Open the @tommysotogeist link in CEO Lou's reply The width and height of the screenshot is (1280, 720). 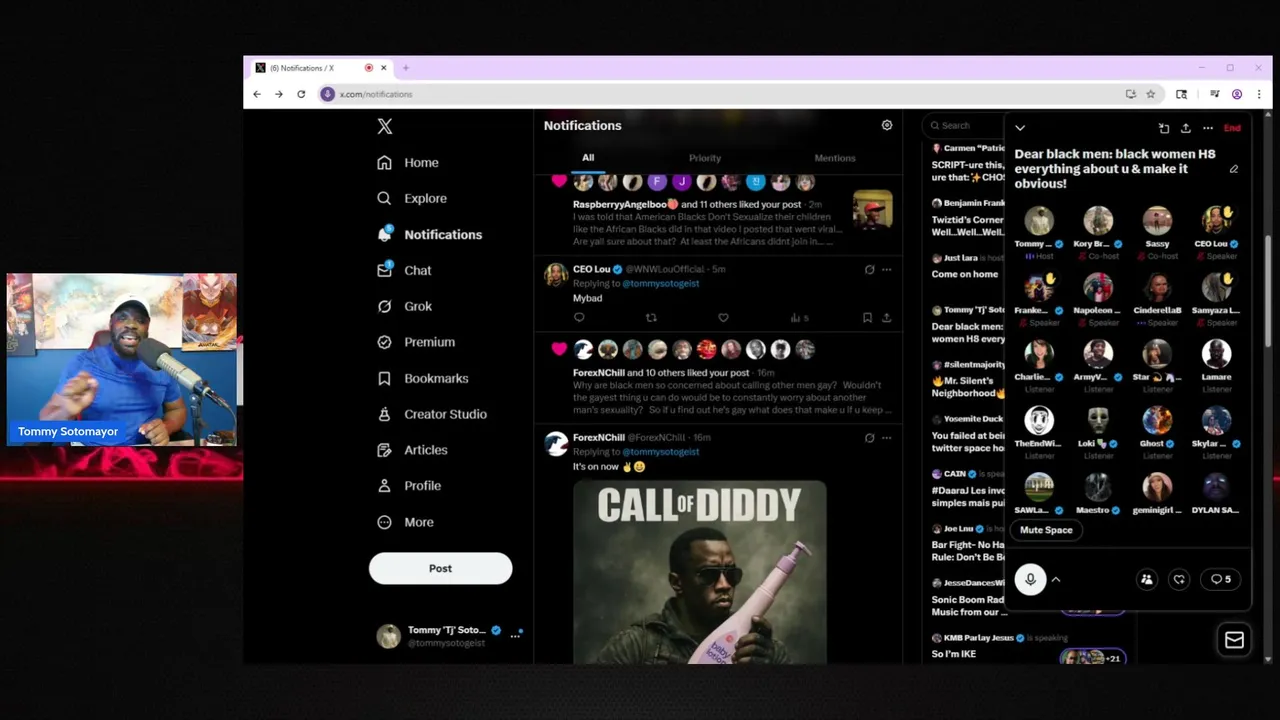pos(660,283)
